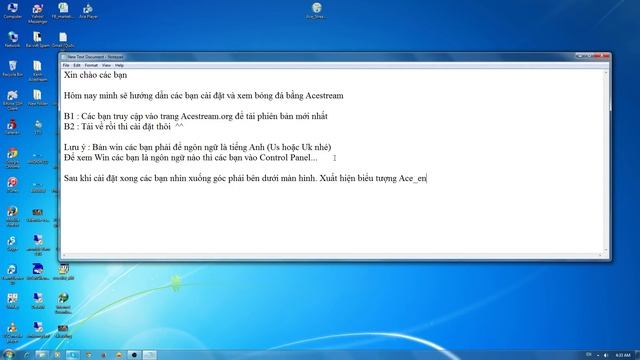Open the Network desktop icon
Screen dimensions: 640x360
click(12, 40)
